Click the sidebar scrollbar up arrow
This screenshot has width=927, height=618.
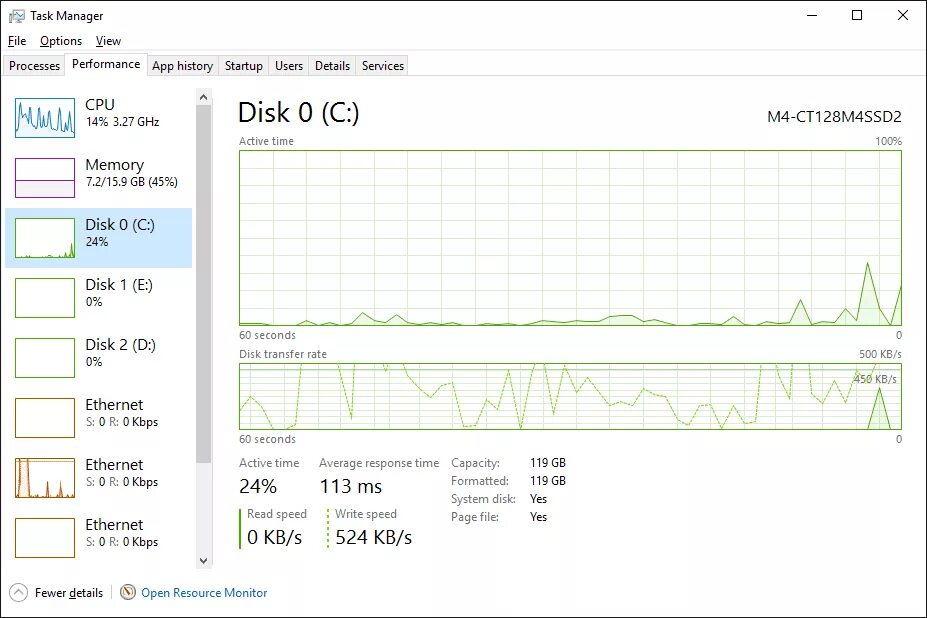204,97
